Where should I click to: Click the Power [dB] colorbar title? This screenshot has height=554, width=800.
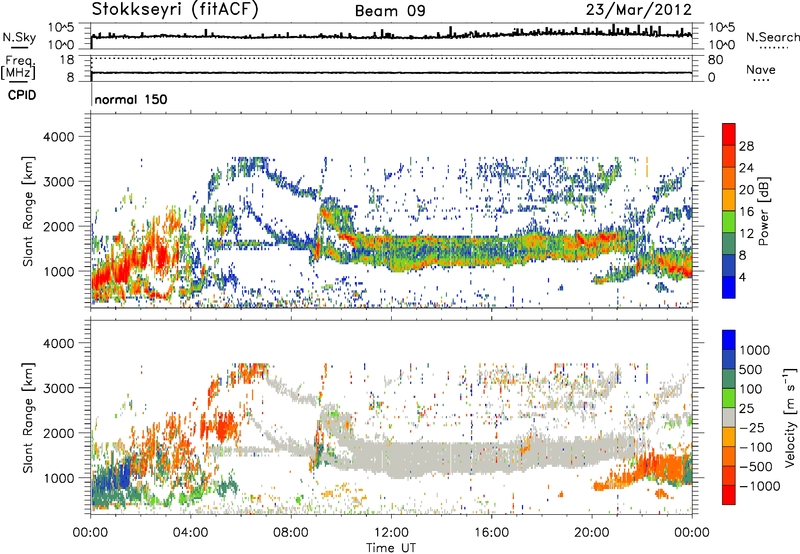pyautogui.click(x=763, y=211)
